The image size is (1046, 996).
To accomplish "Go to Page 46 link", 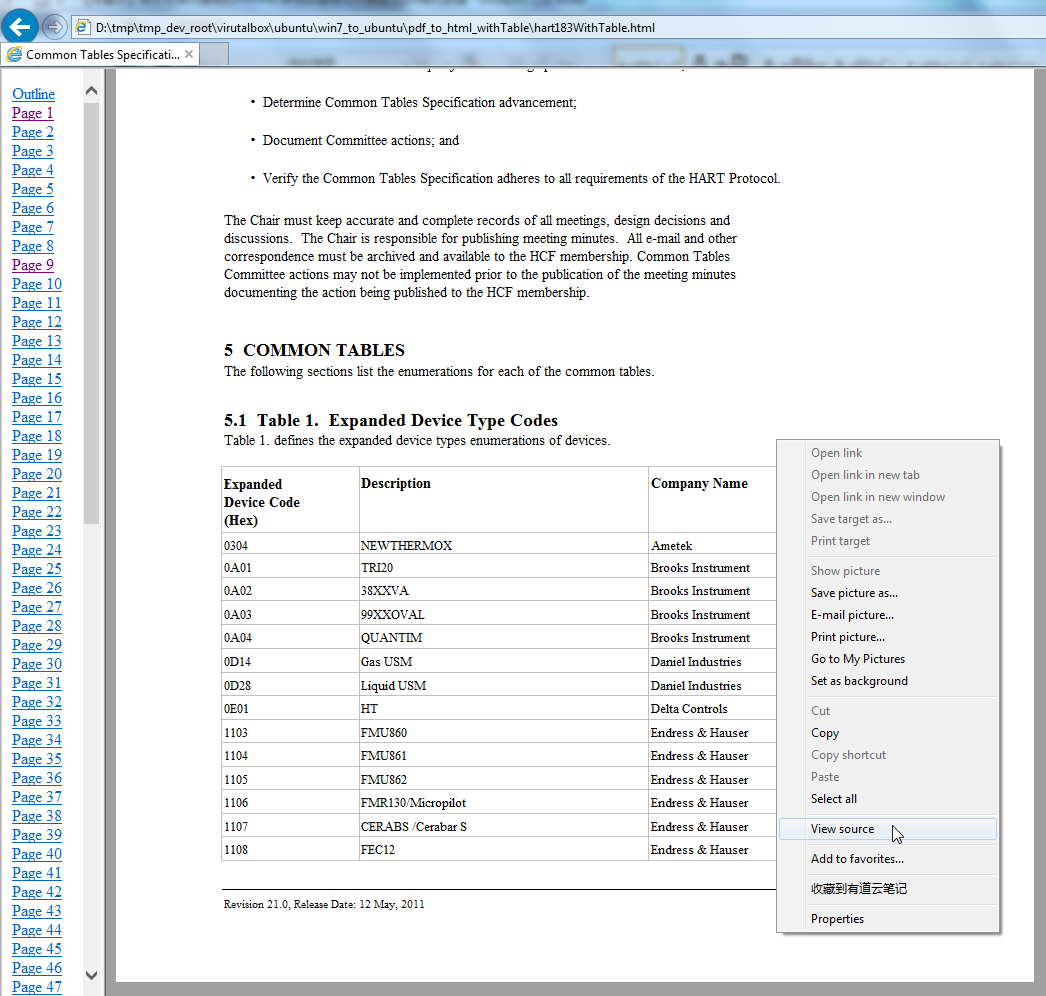I will click(37, 968).
